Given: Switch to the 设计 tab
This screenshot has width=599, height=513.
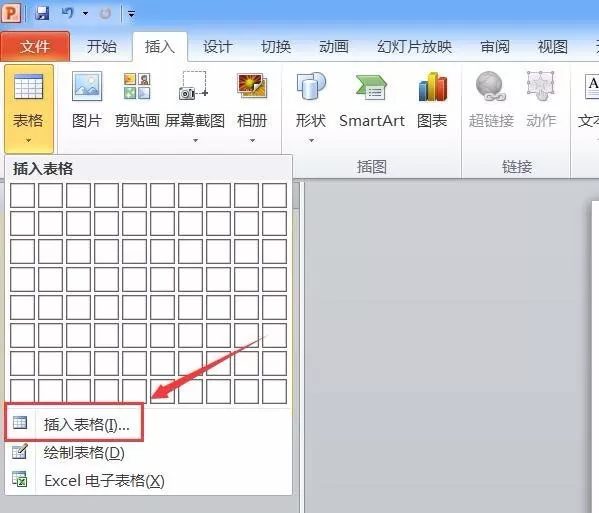Looking at the screenshot, I should coord(217,47).
